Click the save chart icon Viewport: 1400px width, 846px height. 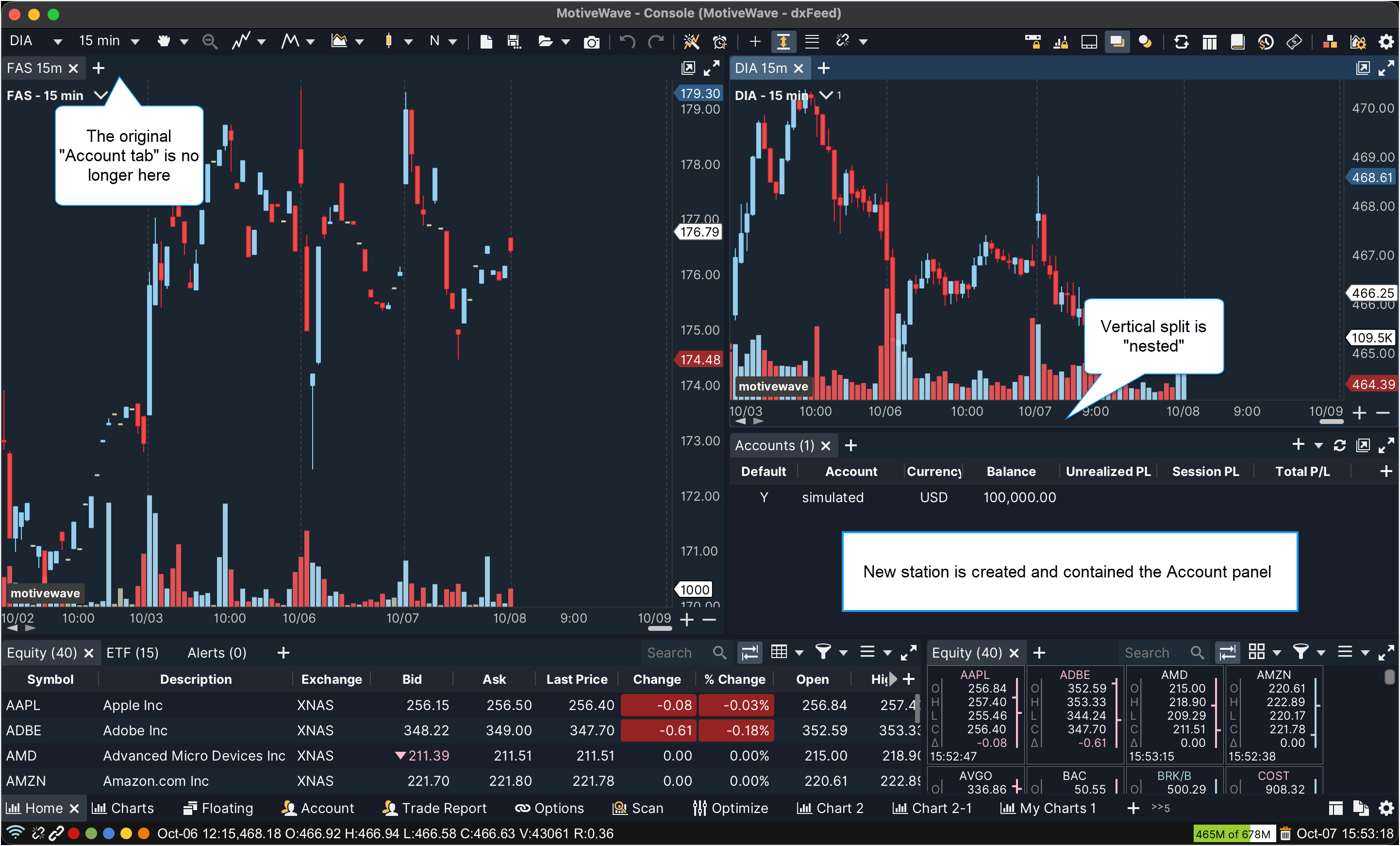(514, 41)
